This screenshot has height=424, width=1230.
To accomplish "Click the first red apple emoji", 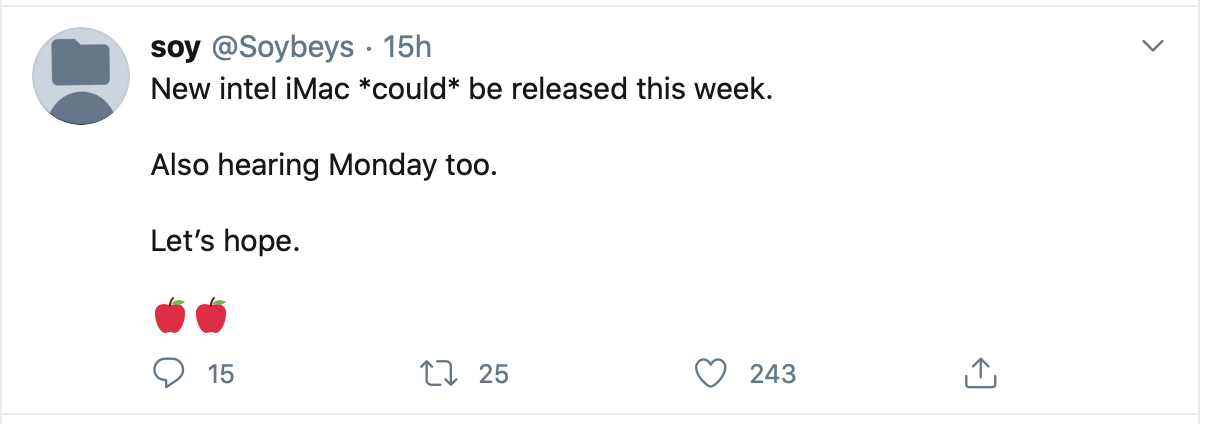I will coord(170,316).
